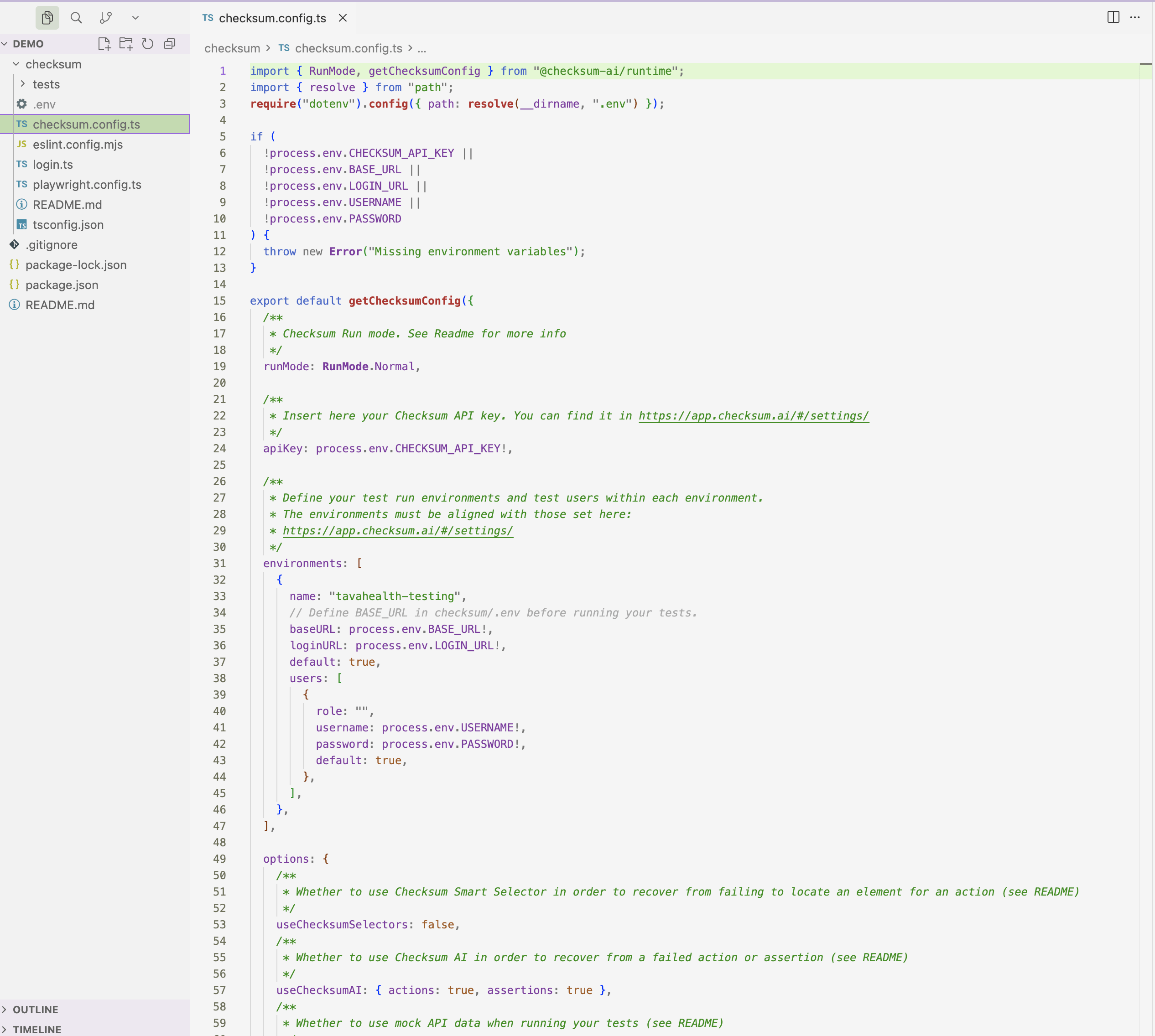Click the "useChecksumAI" option line
This screenshot has width=1155, height=1036.
click(x=444, y=990)
